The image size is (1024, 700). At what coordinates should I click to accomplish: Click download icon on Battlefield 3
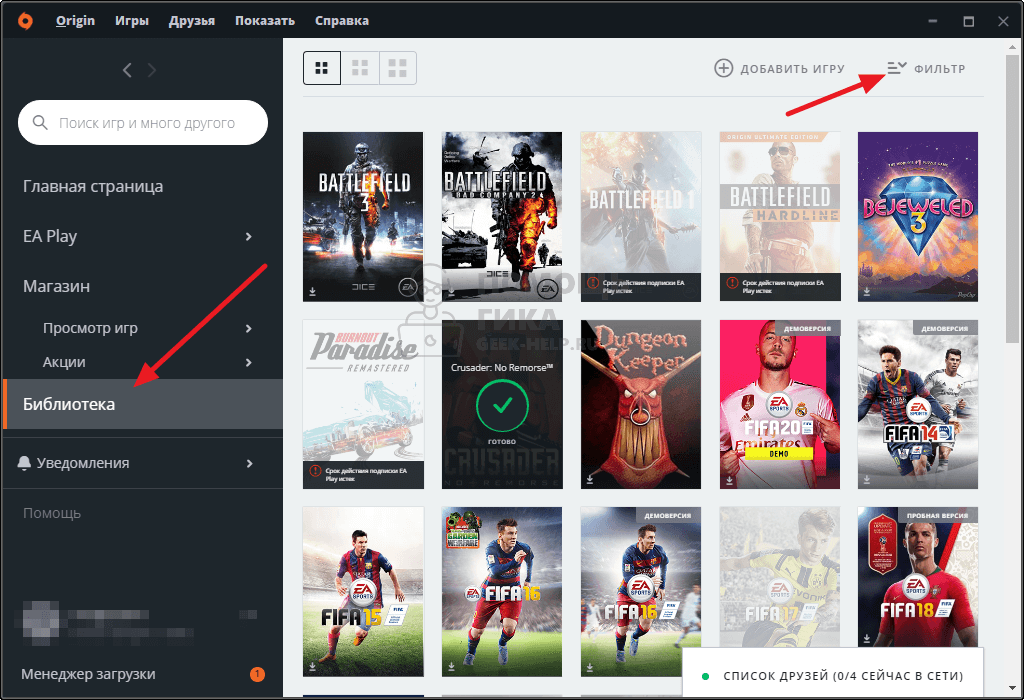click(x=313, y=291)
